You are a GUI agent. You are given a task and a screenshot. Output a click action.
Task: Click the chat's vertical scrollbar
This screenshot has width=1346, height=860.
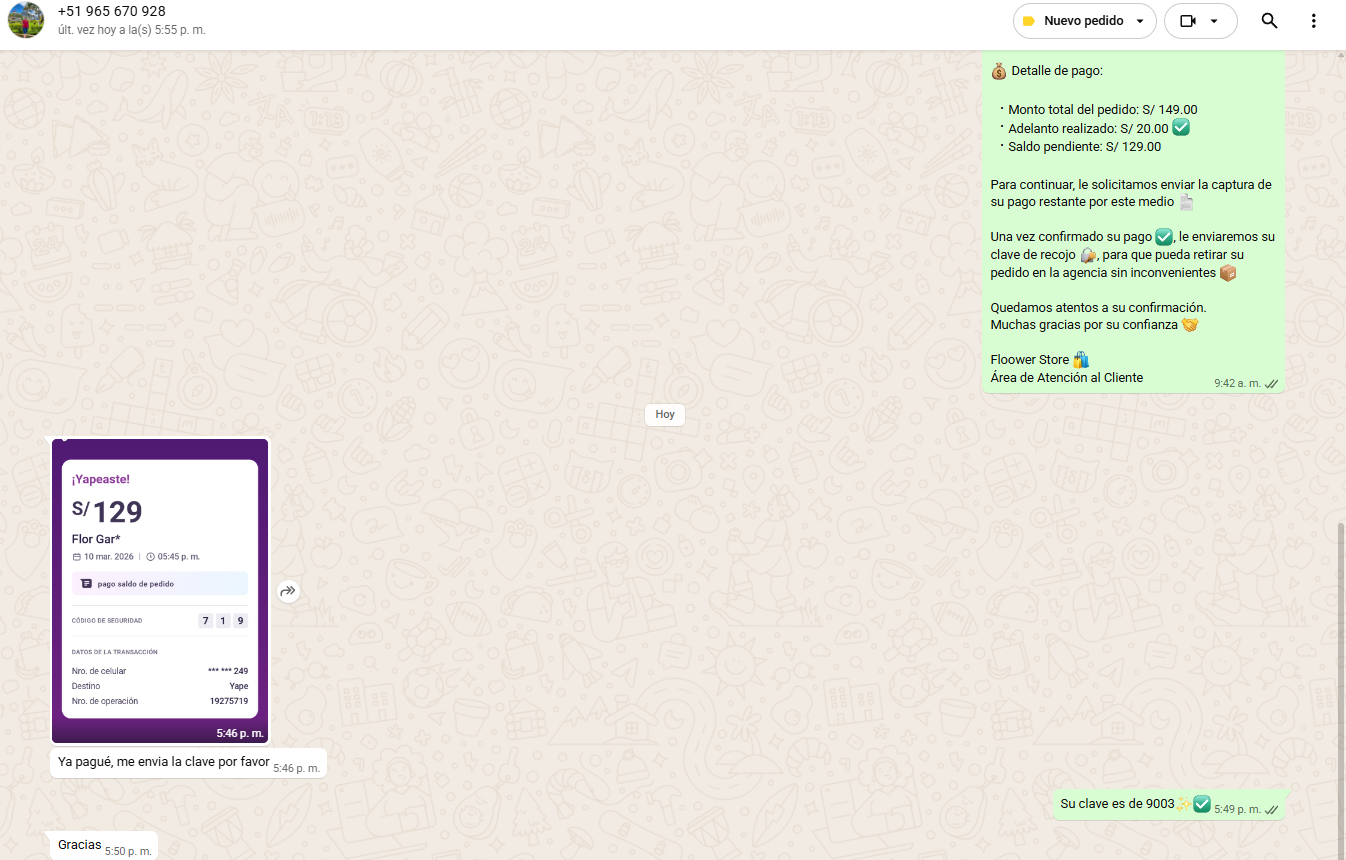1341,690
